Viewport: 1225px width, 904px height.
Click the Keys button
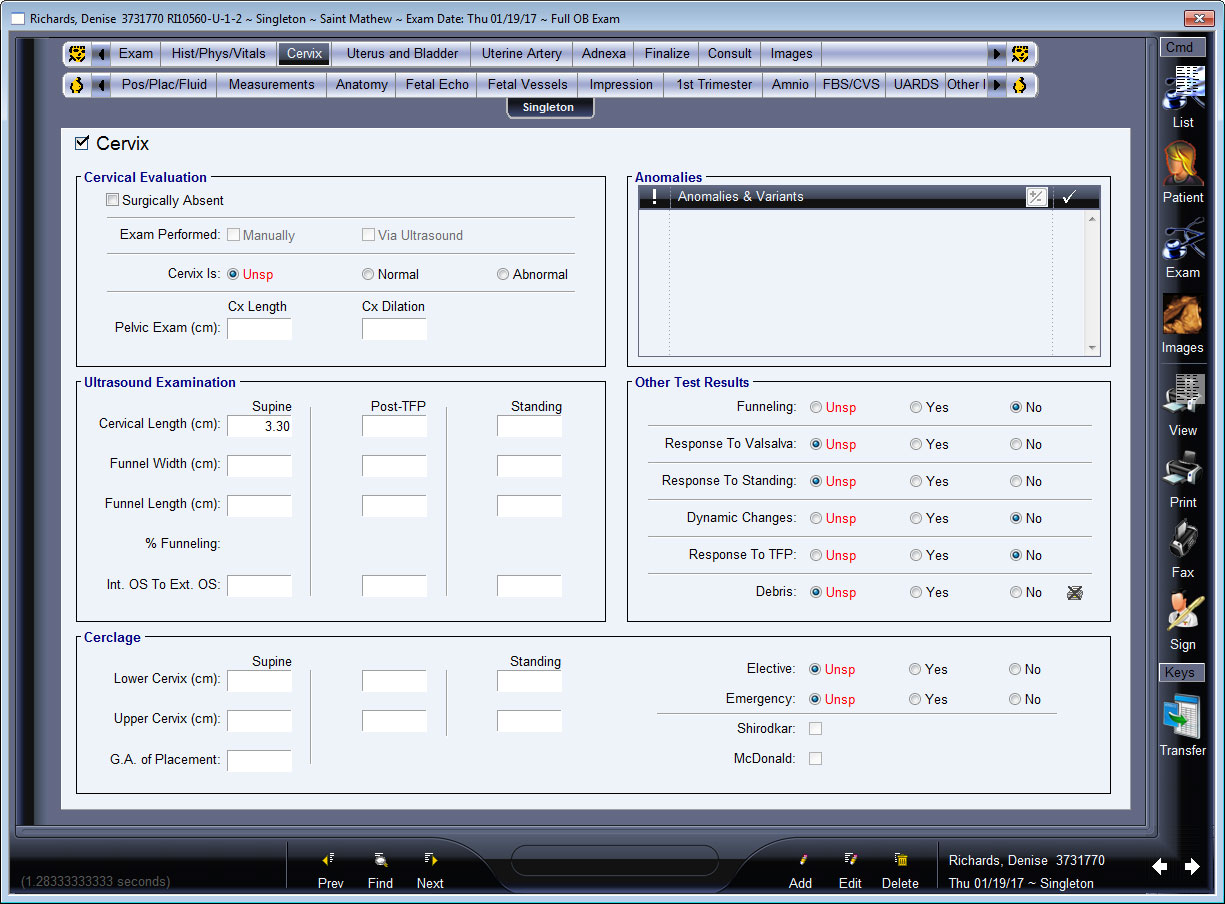pos(1180,673)
